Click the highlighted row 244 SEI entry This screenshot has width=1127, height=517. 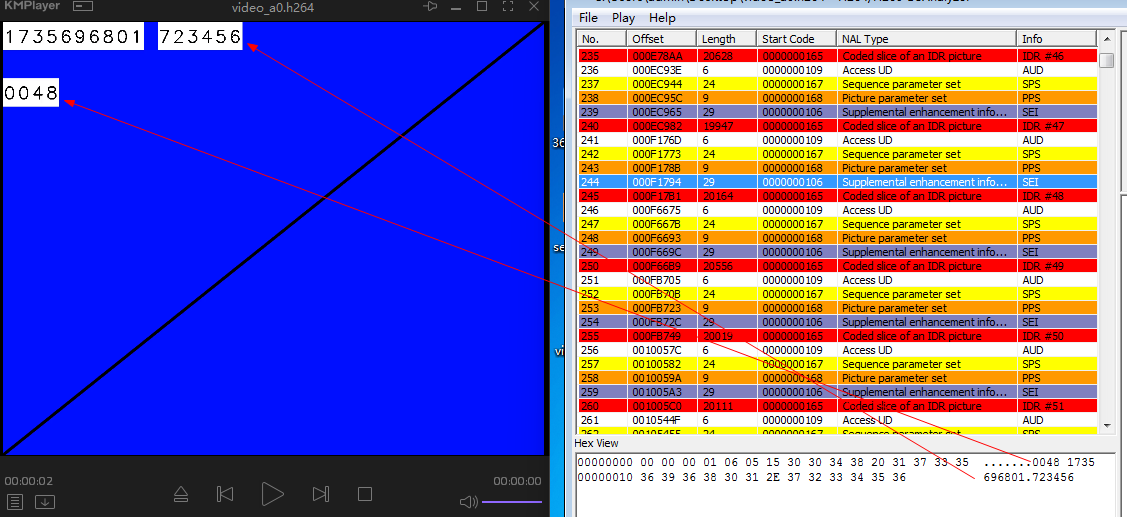(x=837, y=182)
